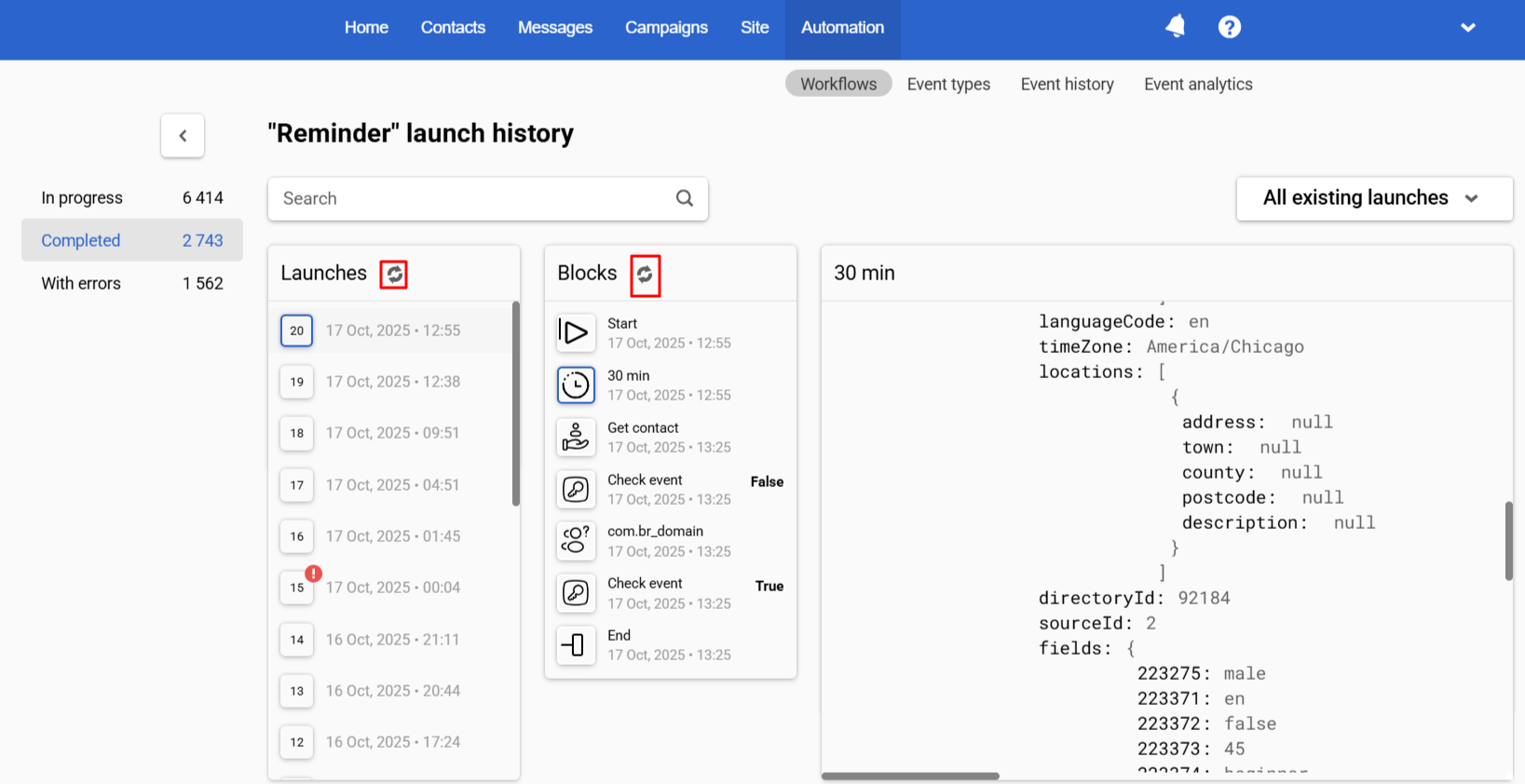Go to the Home menu
Viewport: 1525px width, 784px height.
coord(366,28)
